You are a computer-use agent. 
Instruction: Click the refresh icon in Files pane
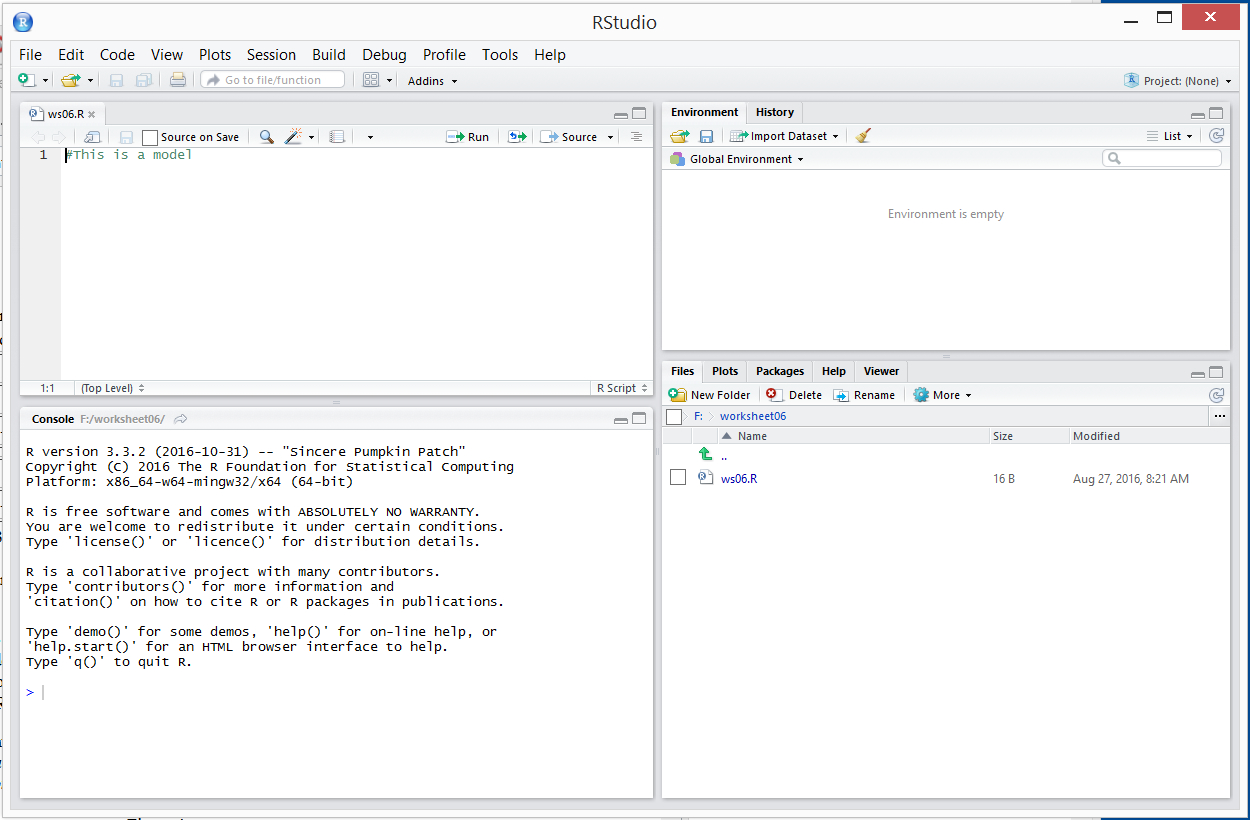1216,395
